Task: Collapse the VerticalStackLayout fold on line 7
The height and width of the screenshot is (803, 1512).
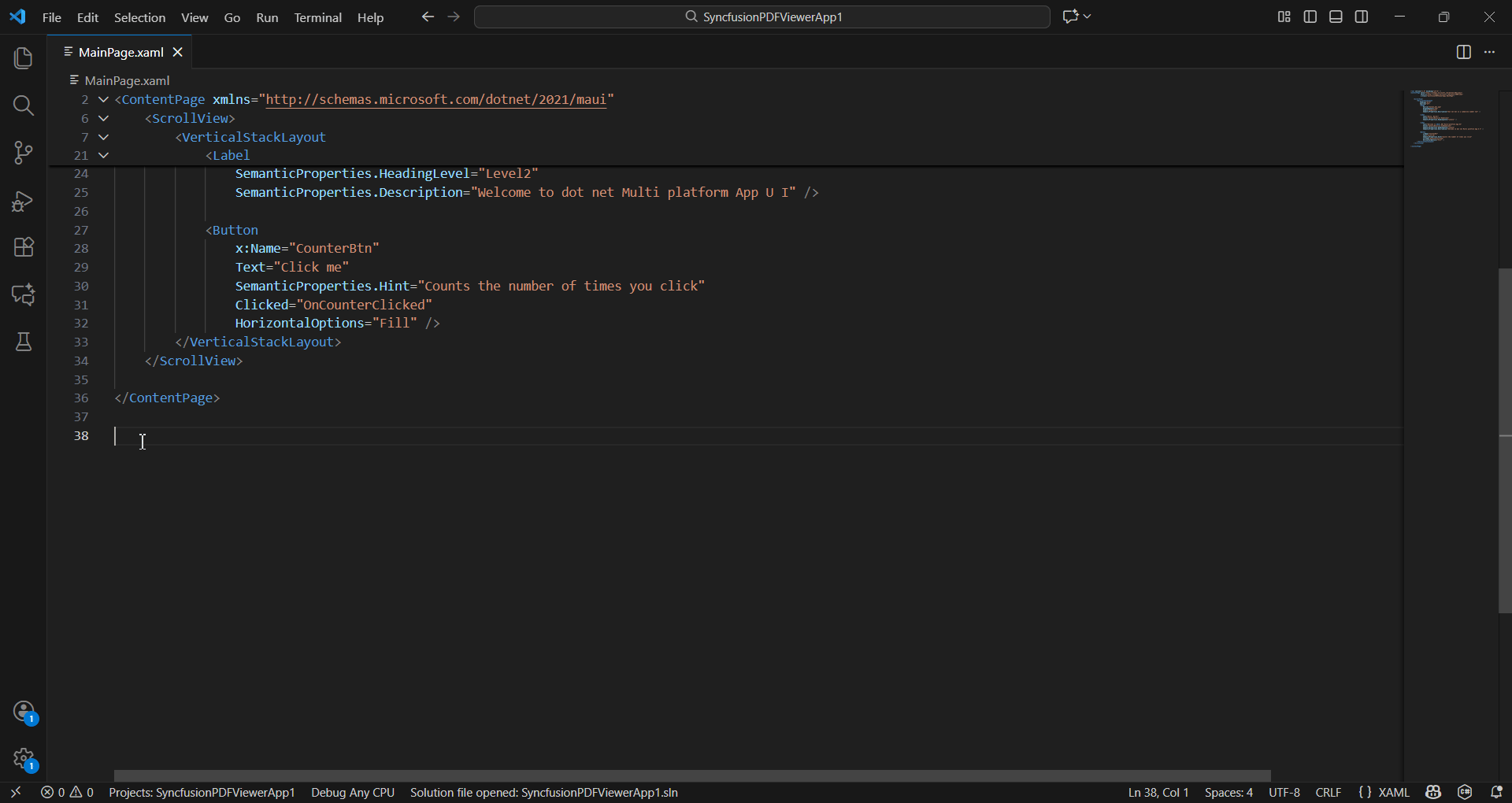Action: coord(103,137)
